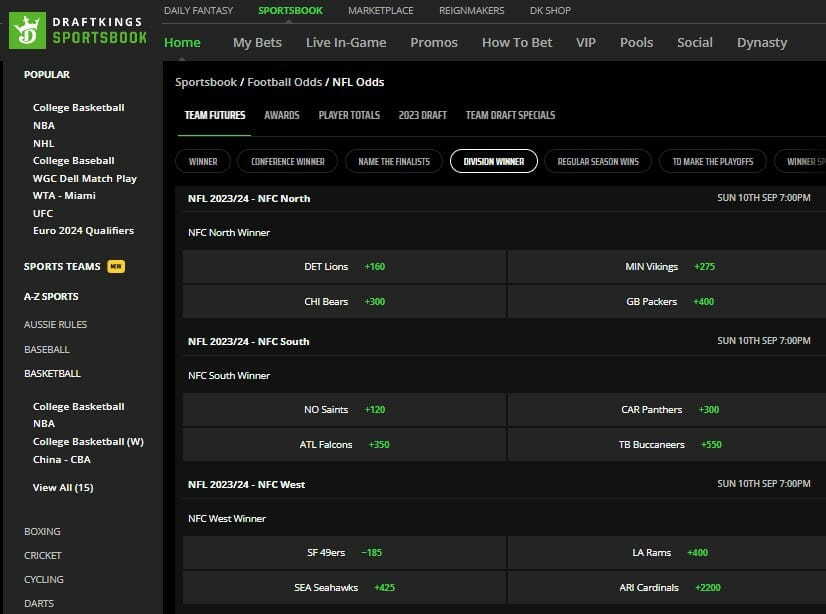Bet on ARI Cardinals +2200

pos(667,588)
